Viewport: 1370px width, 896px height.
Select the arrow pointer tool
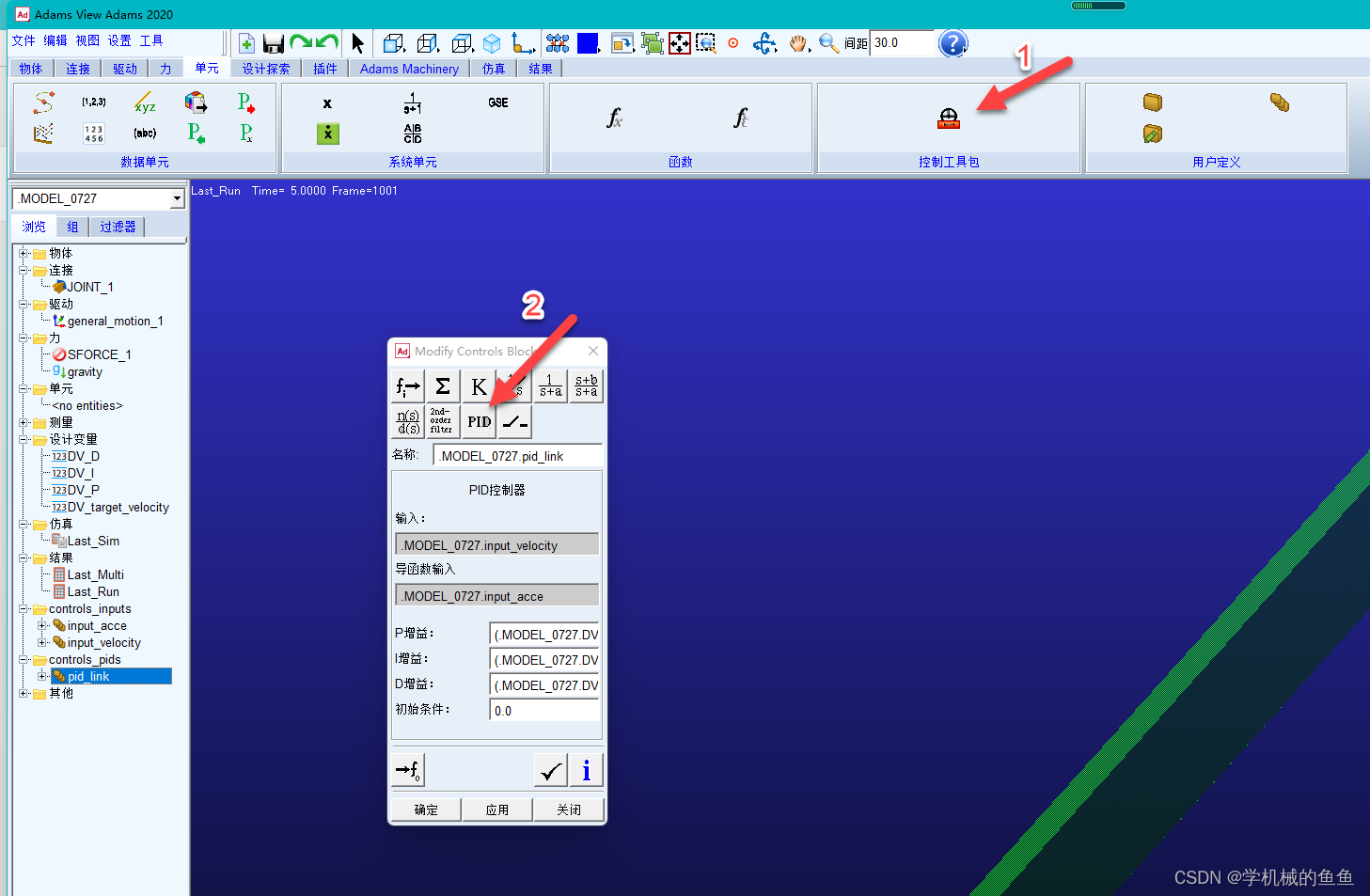click(357, 43)
